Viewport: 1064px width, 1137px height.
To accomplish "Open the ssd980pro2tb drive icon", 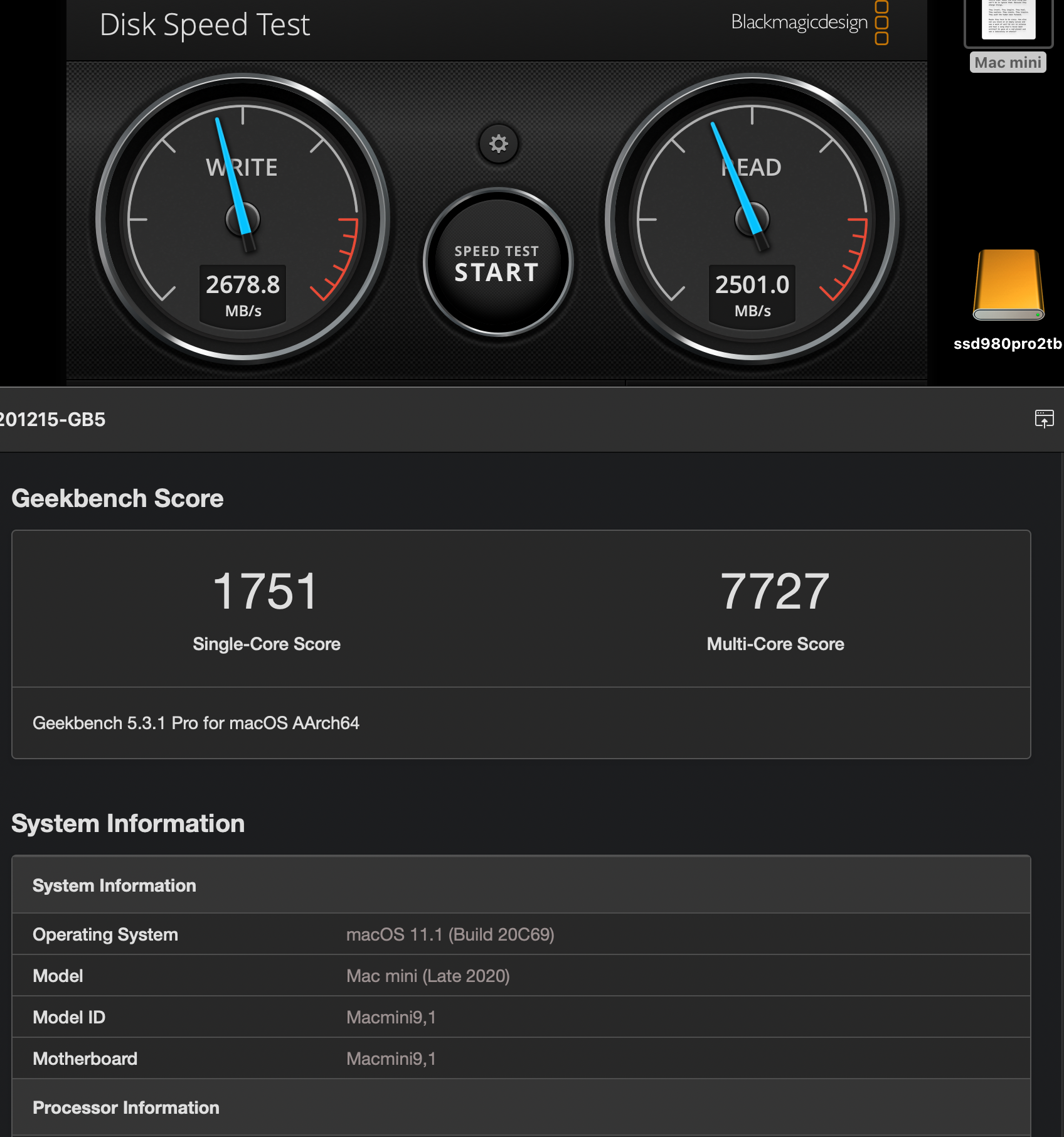I will 1008,286.
